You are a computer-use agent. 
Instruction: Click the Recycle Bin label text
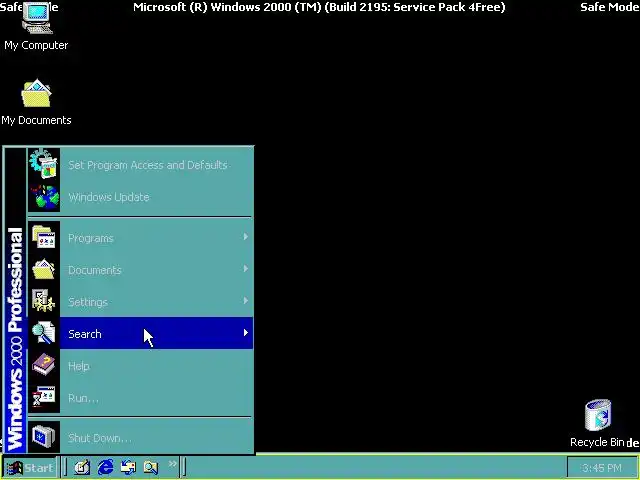pos(597,442)
